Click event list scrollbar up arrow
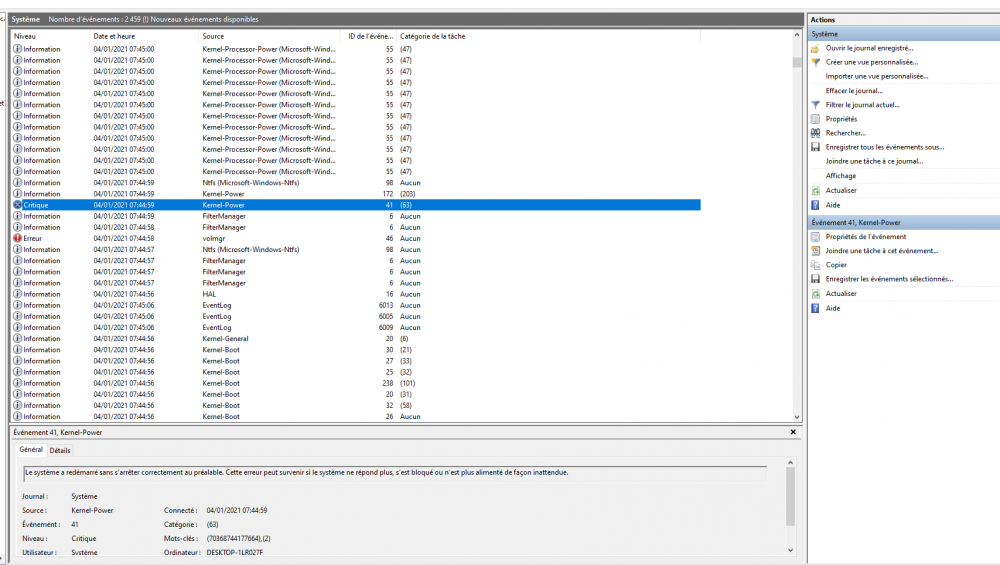 797,36
